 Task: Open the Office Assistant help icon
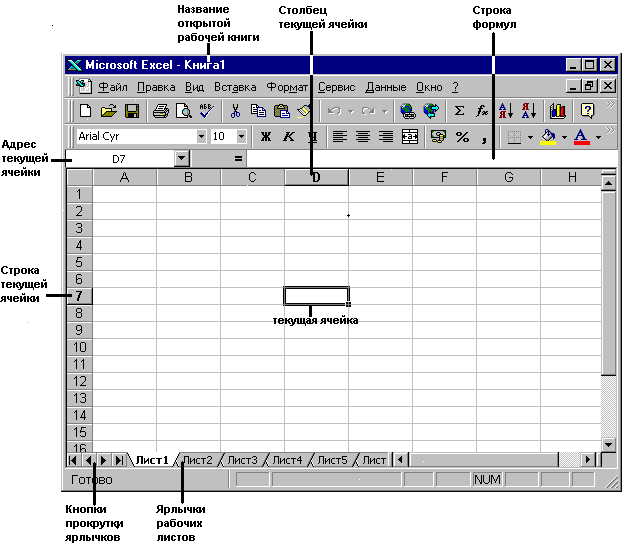click(x=587, y=111)
